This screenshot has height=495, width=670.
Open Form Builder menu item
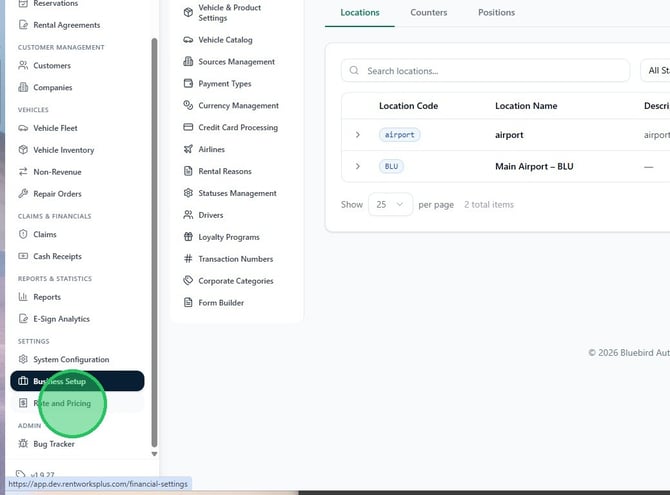click(236, 303)
